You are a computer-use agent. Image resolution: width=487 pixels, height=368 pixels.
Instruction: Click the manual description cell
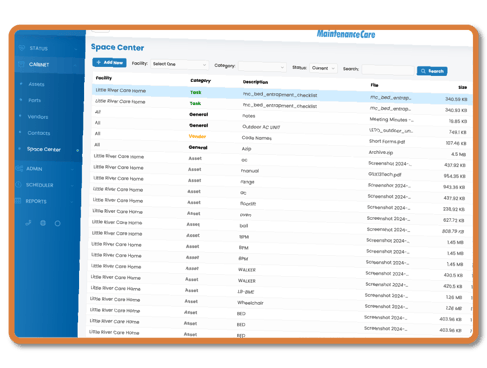point(250,171)
